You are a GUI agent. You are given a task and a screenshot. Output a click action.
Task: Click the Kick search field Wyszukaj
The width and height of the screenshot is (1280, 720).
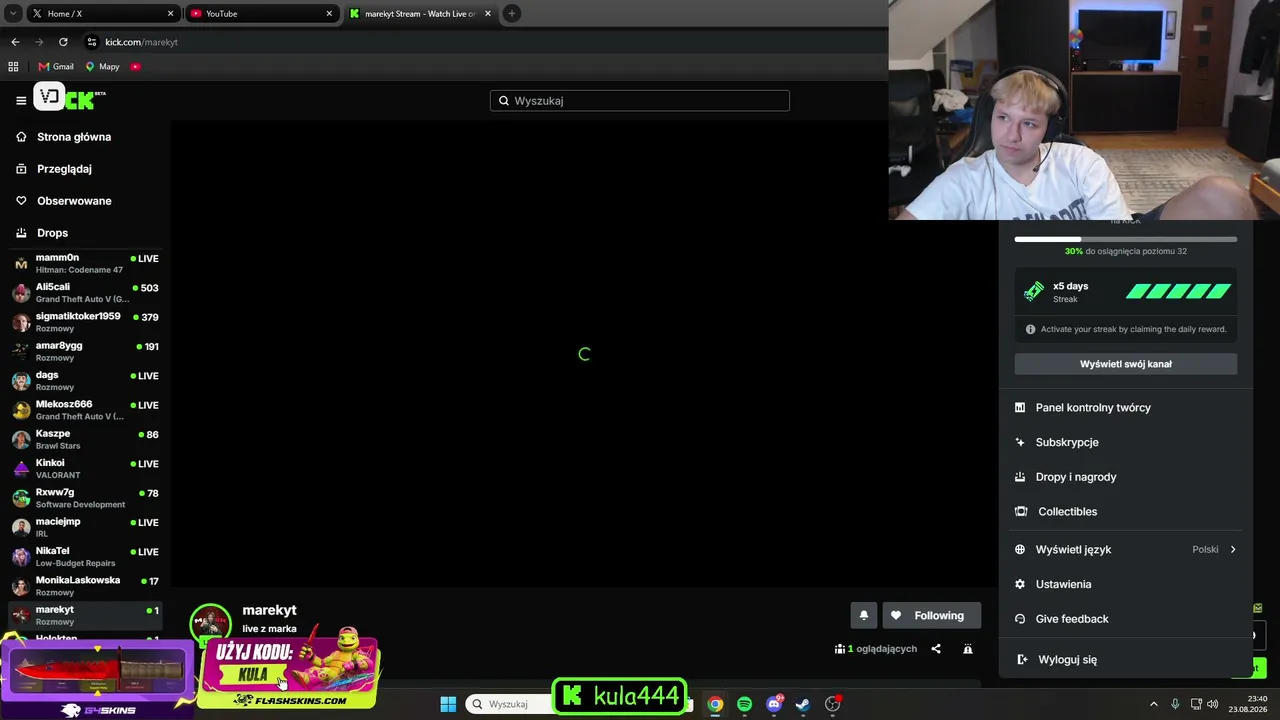click(640, 101)
